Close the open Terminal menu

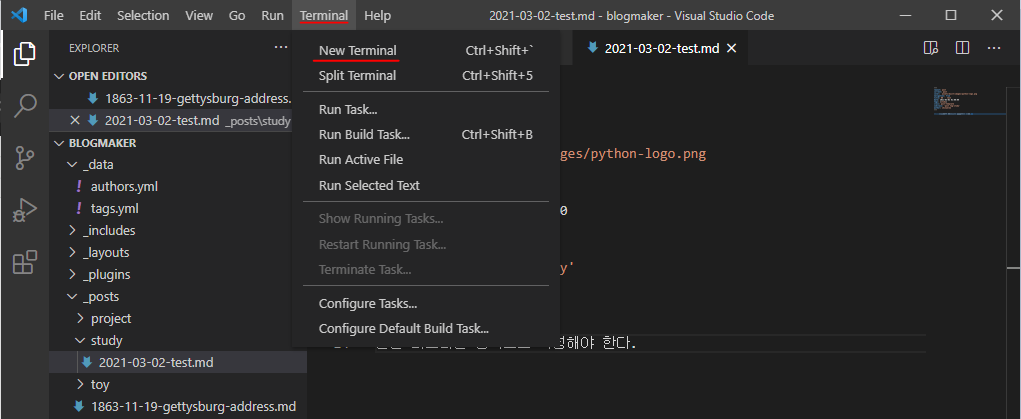click(324, 15)
